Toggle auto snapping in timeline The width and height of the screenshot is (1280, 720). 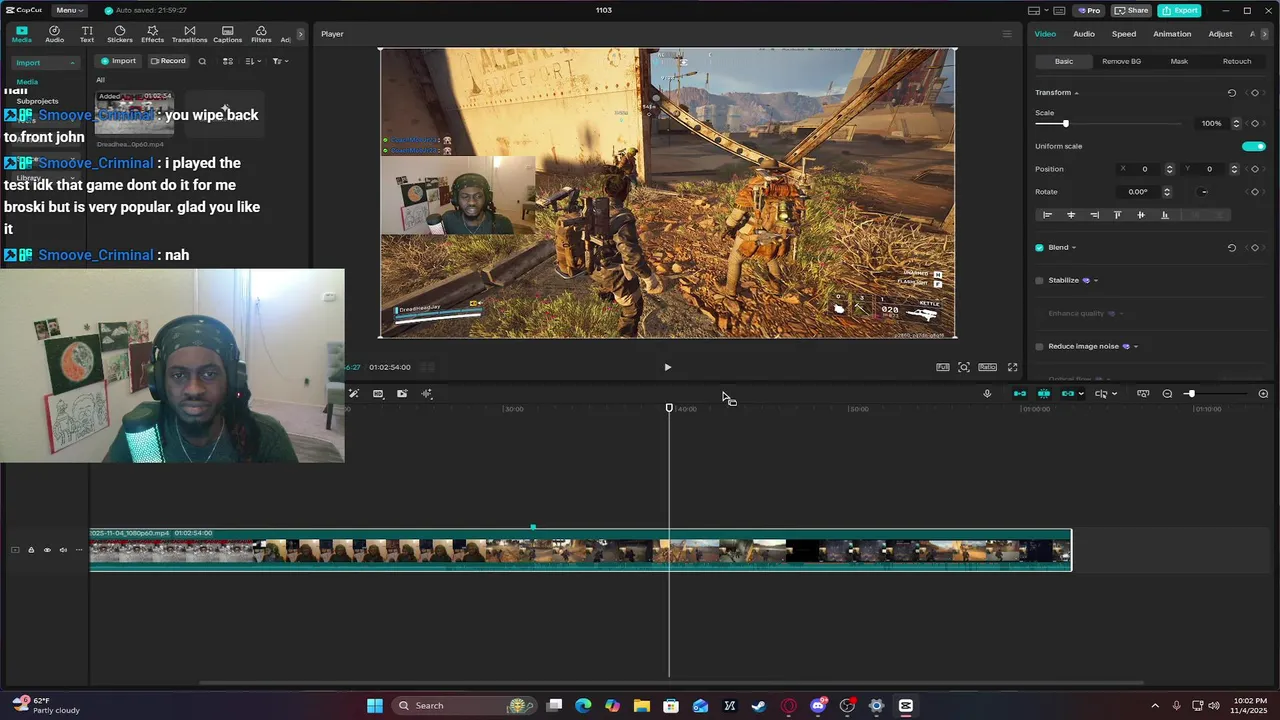[1044, 394]
